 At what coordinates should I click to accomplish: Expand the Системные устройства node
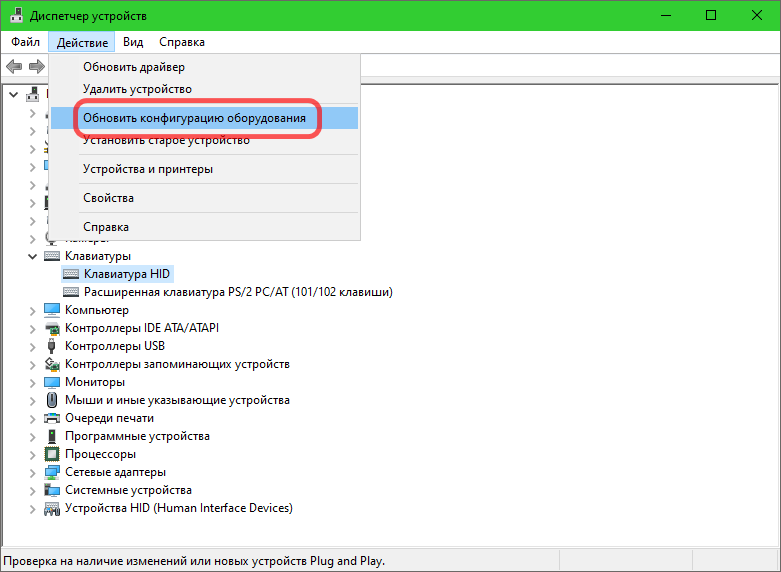pyautogui.click(x=32, y=490)
